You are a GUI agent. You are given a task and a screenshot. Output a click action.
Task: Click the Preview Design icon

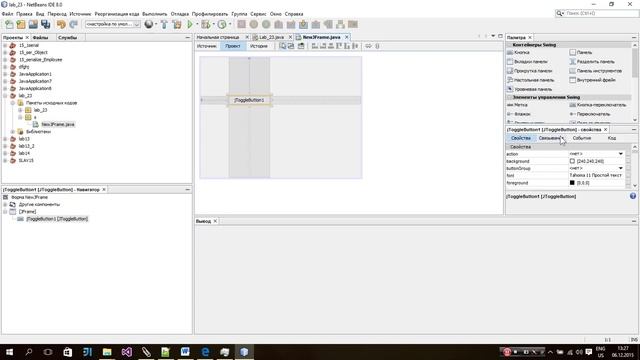301,46
